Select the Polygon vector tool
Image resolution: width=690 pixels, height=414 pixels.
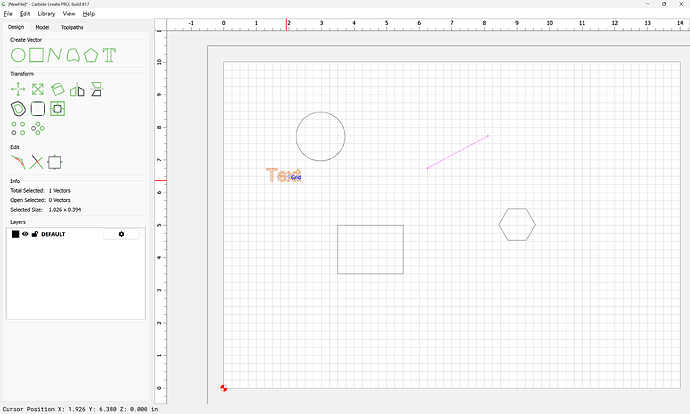coord(91,54)
